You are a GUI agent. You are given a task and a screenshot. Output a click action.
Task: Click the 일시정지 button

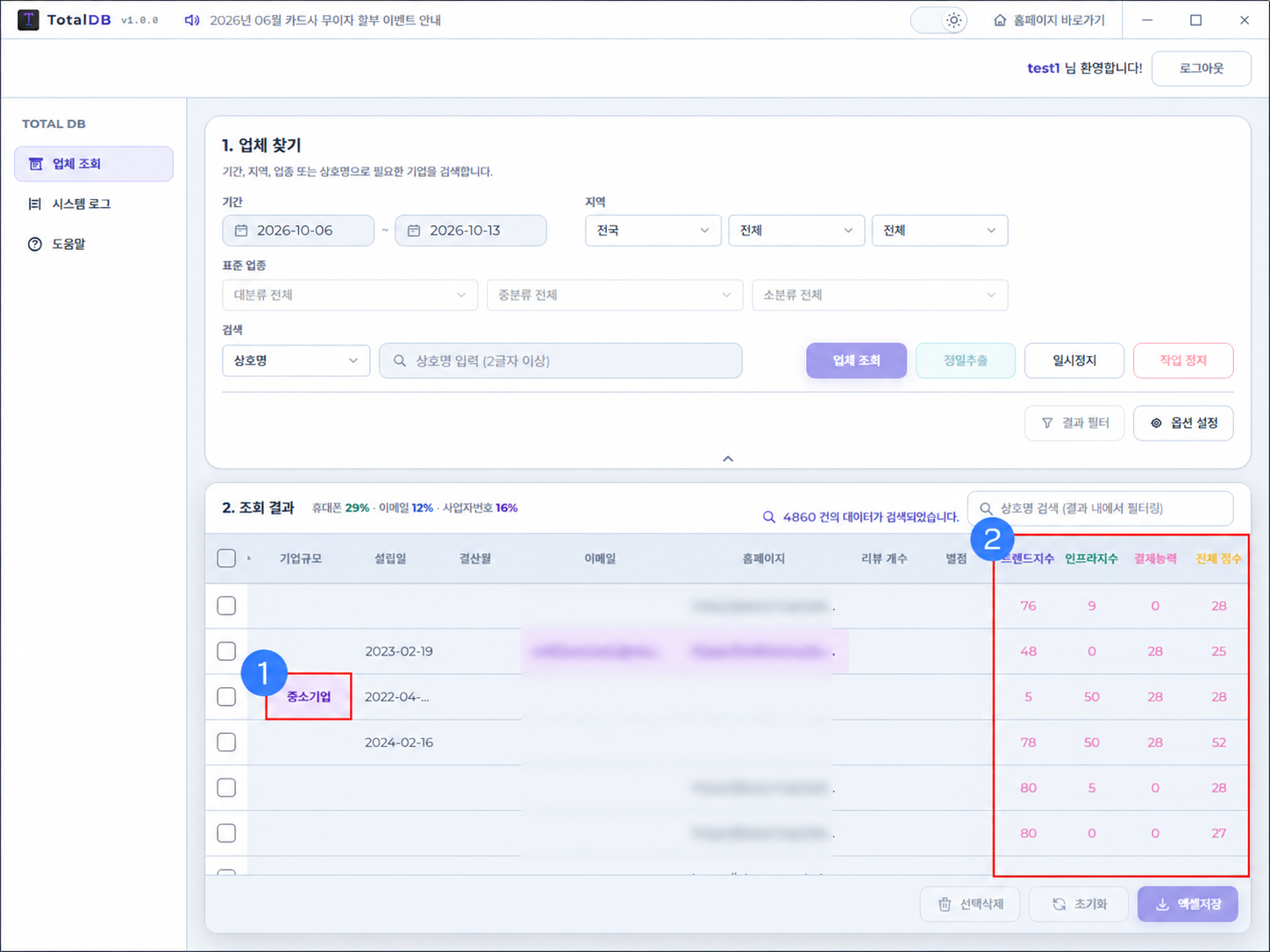coord(1074,360)
